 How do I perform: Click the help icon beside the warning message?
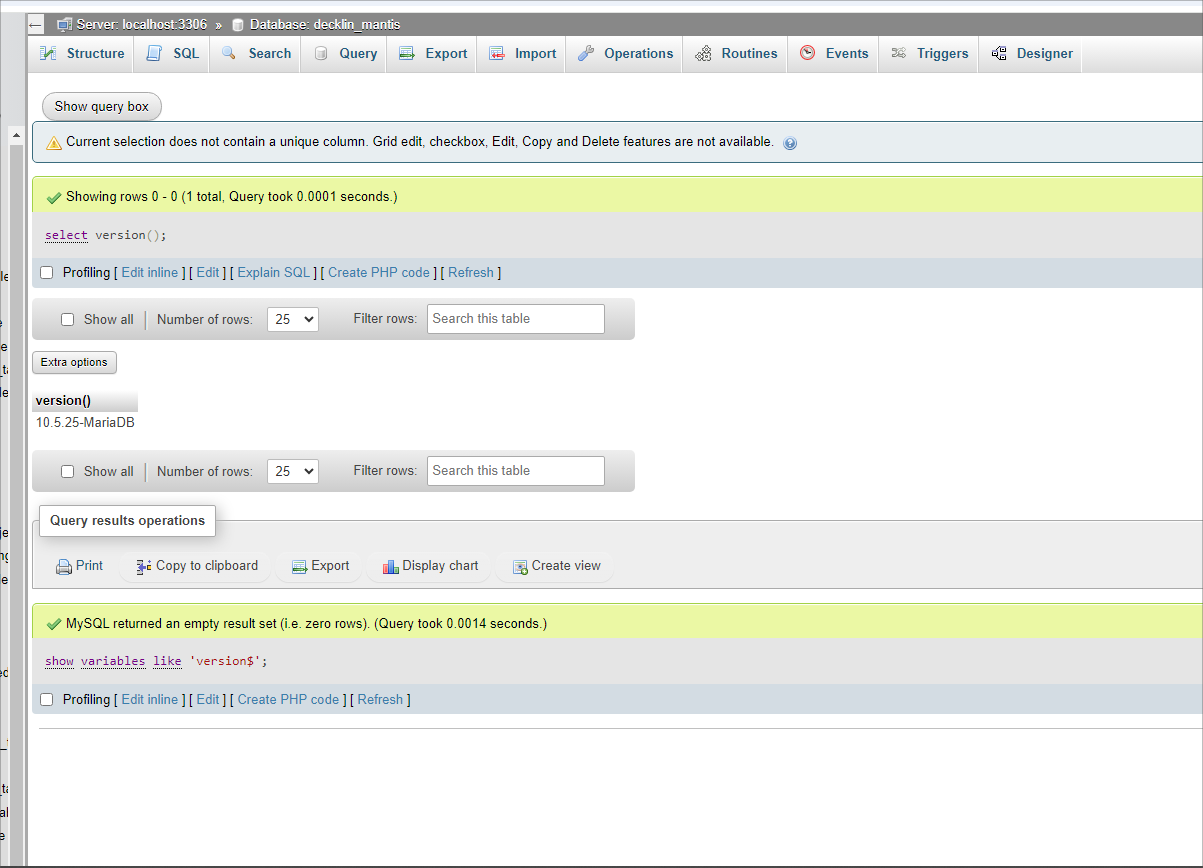[x=790, y=143]
